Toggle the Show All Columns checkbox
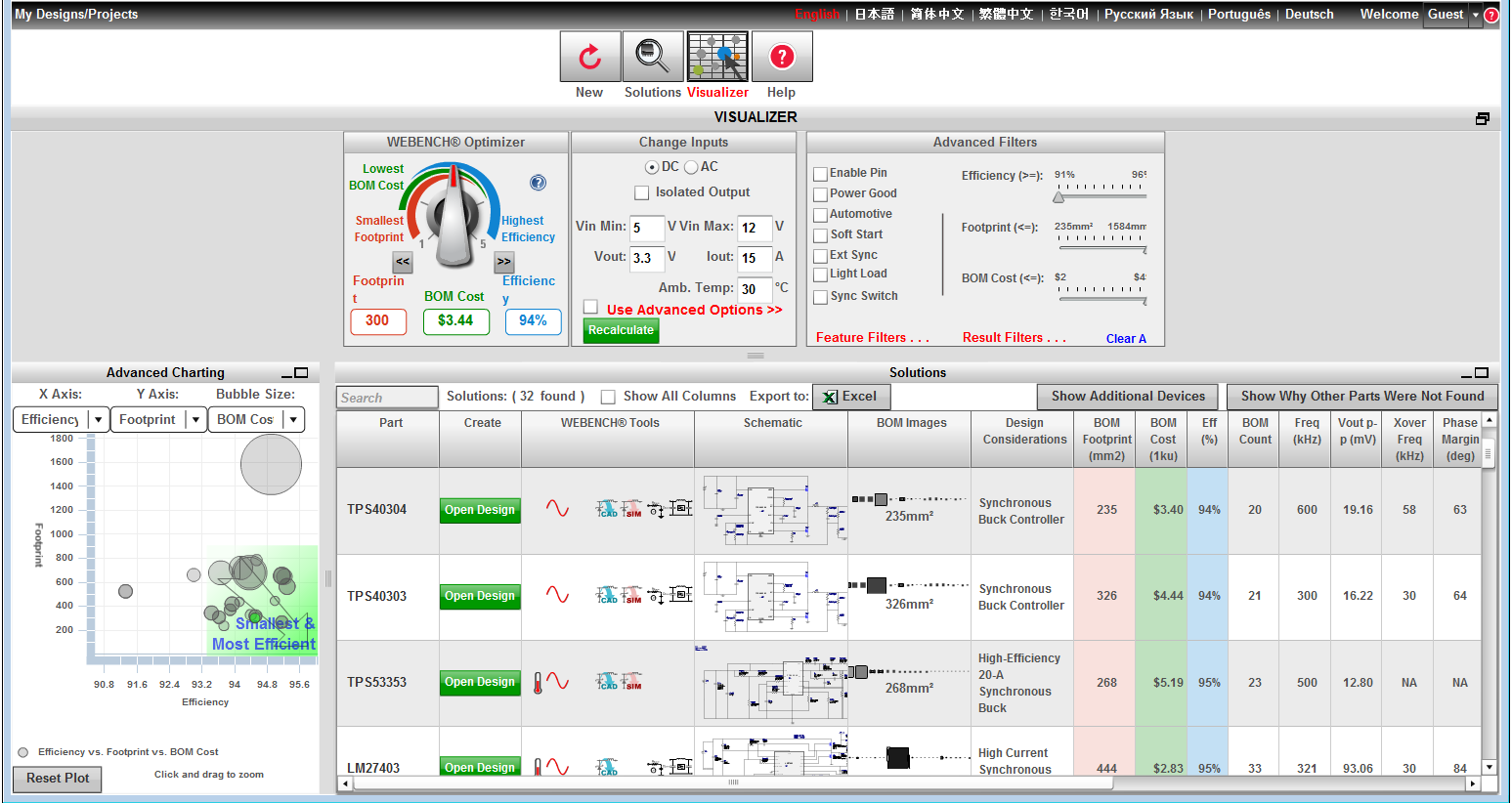The image size is (1512, 803). (608, 397)
